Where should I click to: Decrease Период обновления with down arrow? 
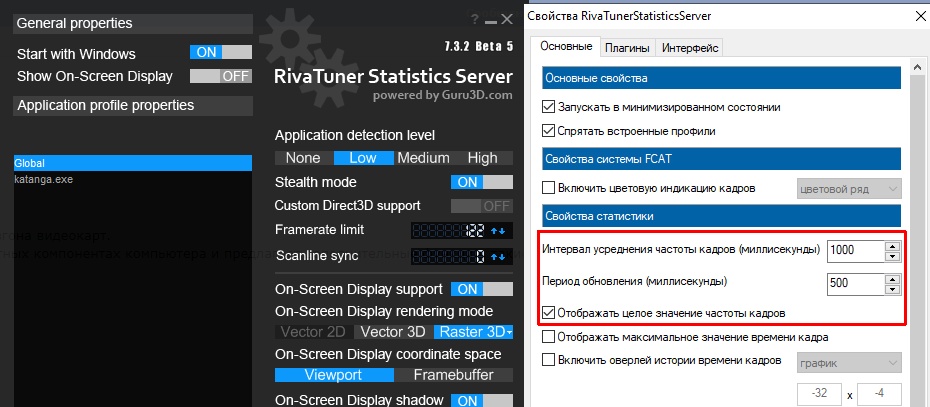[892, 289]
